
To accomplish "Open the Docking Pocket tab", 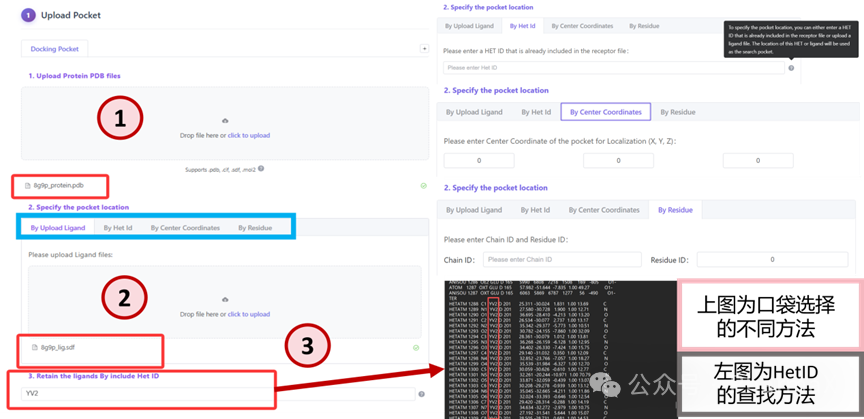I will point(56,48).
